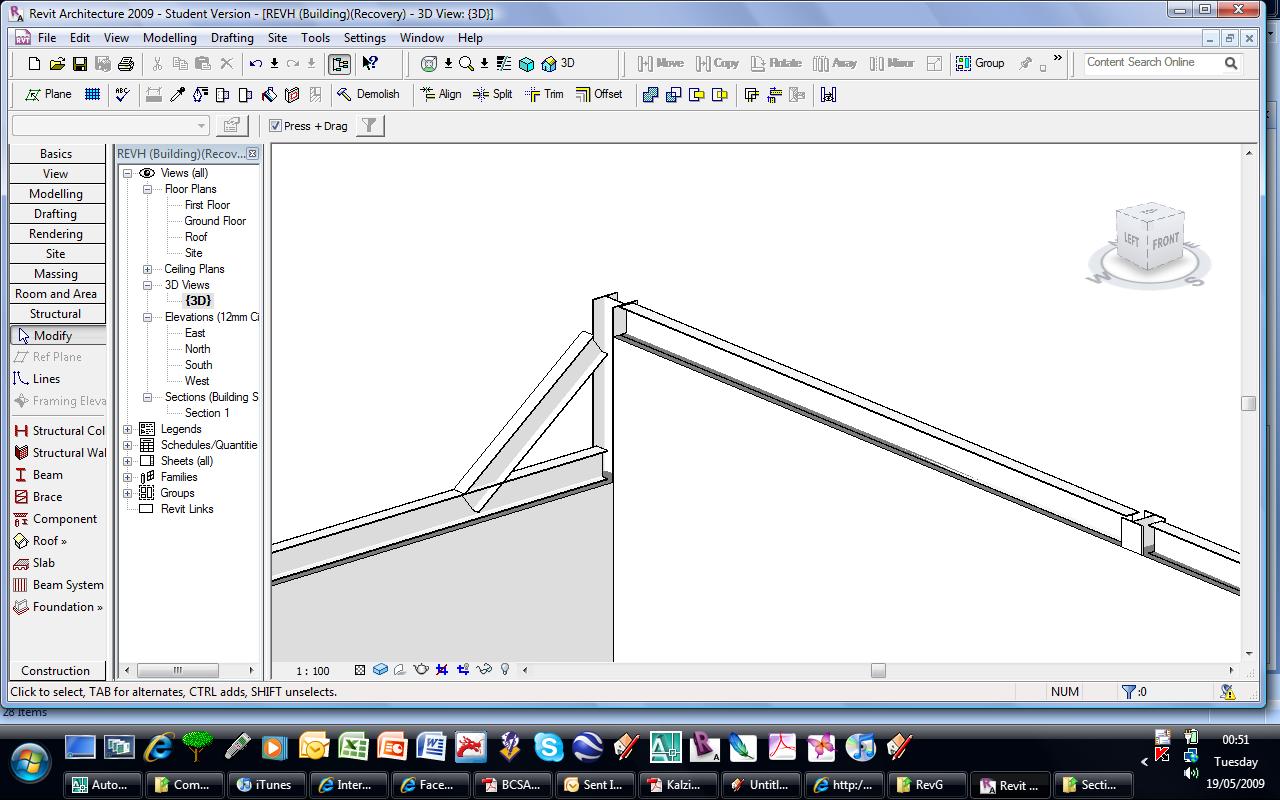This screenshot has width=1280, height=800.
Task: Open the South elevation view
Action: pos(198,365)
